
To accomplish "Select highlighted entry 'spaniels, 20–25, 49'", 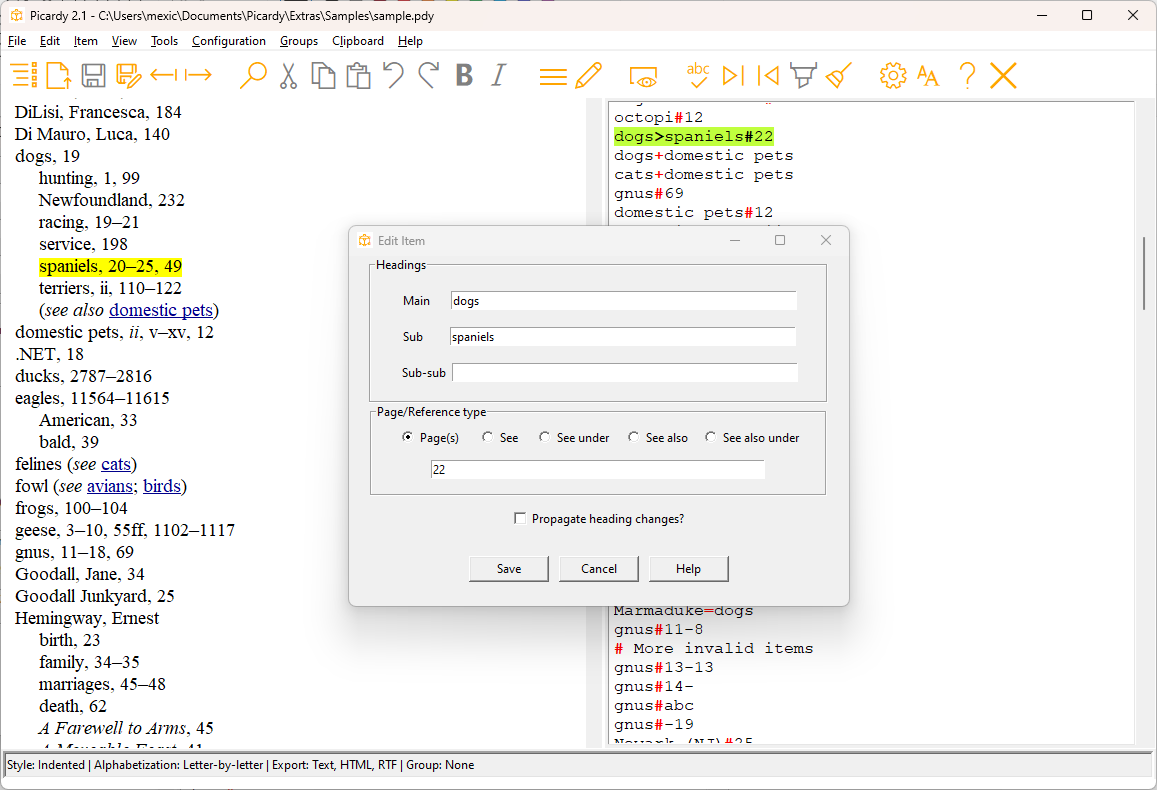I will 111,266.
